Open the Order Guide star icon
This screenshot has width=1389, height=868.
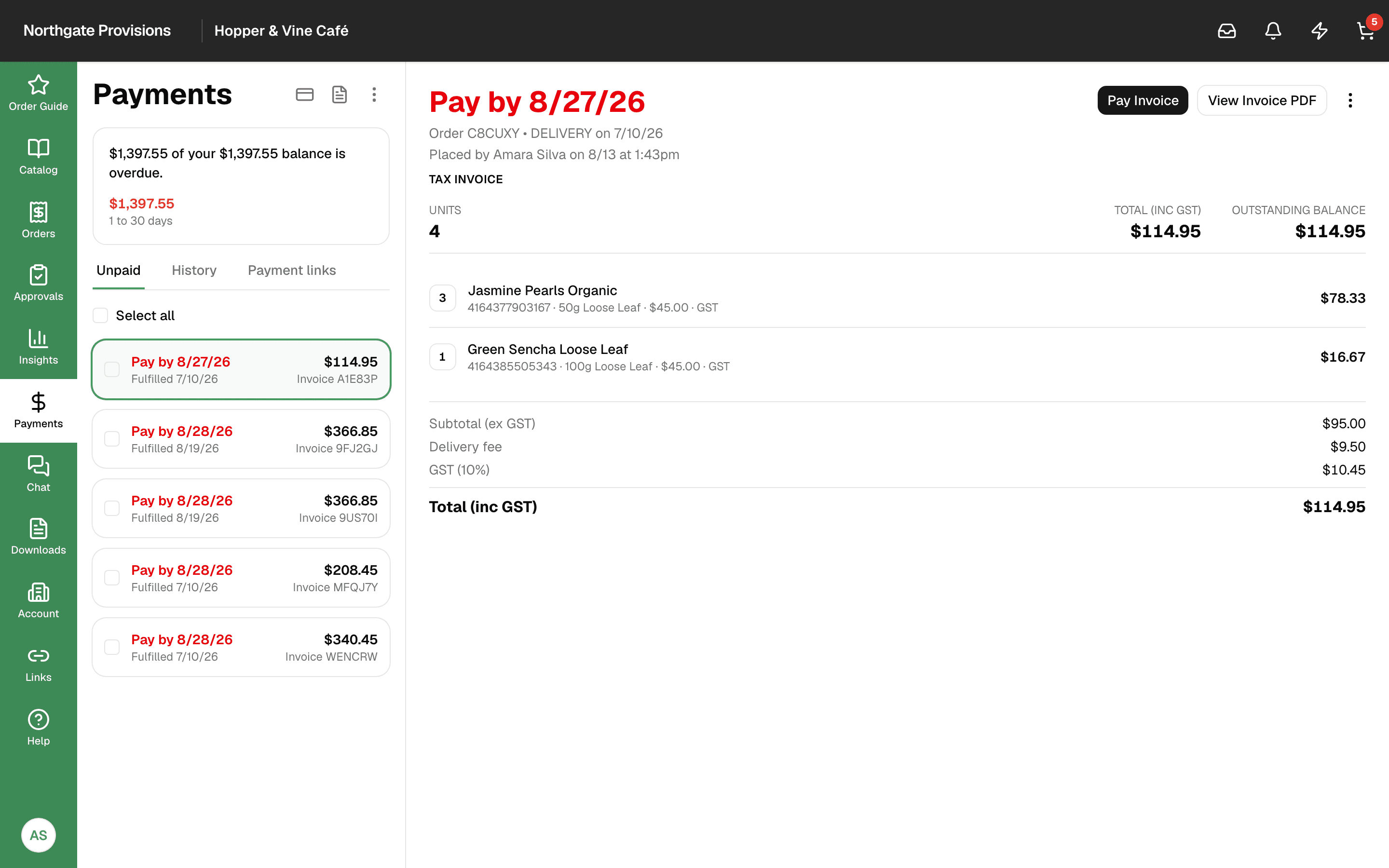click(x=39, y=85)
